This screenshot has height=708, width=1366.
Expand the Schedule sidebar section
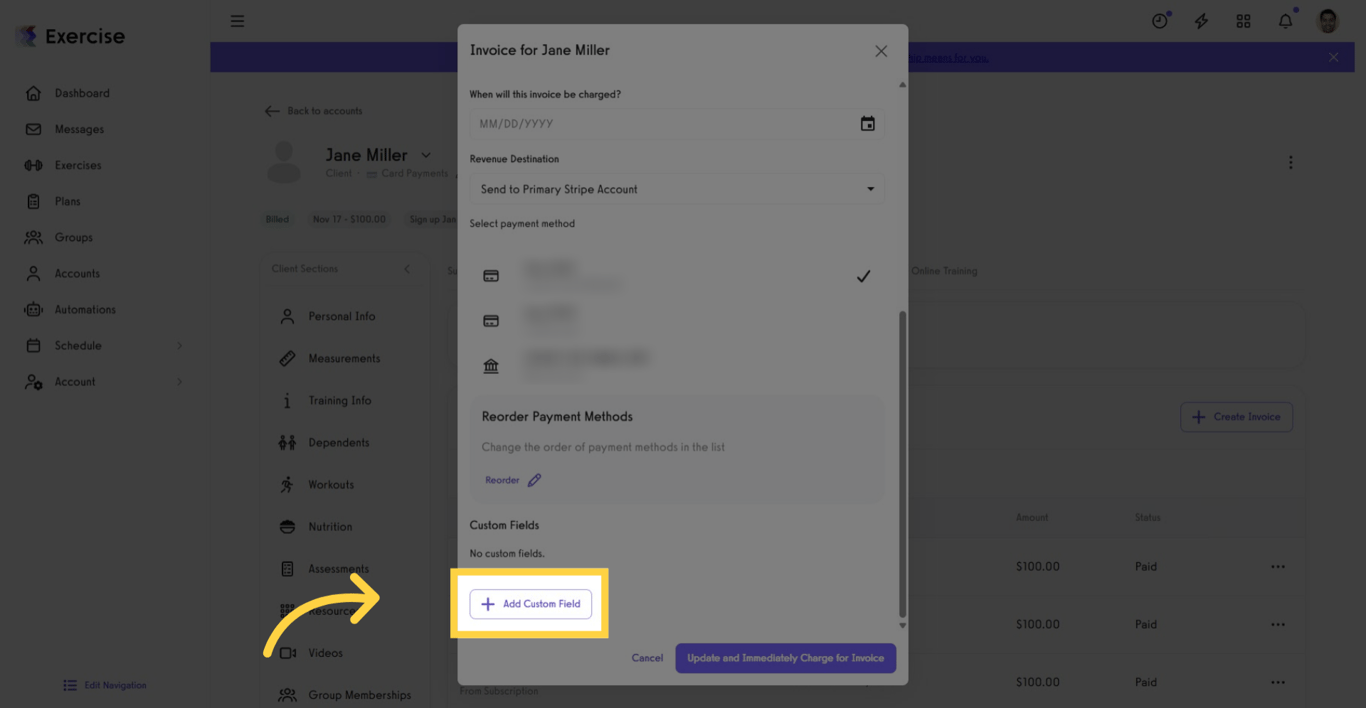pos(100,345)
